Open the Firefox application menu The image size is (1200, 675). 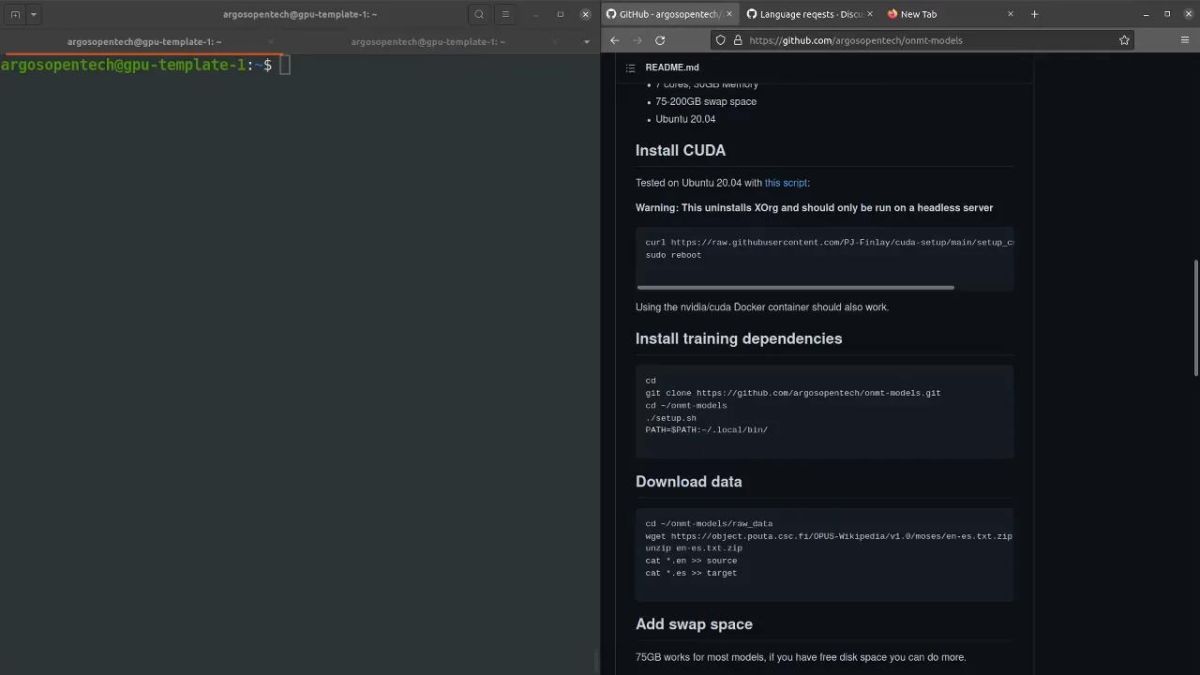[x=1185, y=40]
